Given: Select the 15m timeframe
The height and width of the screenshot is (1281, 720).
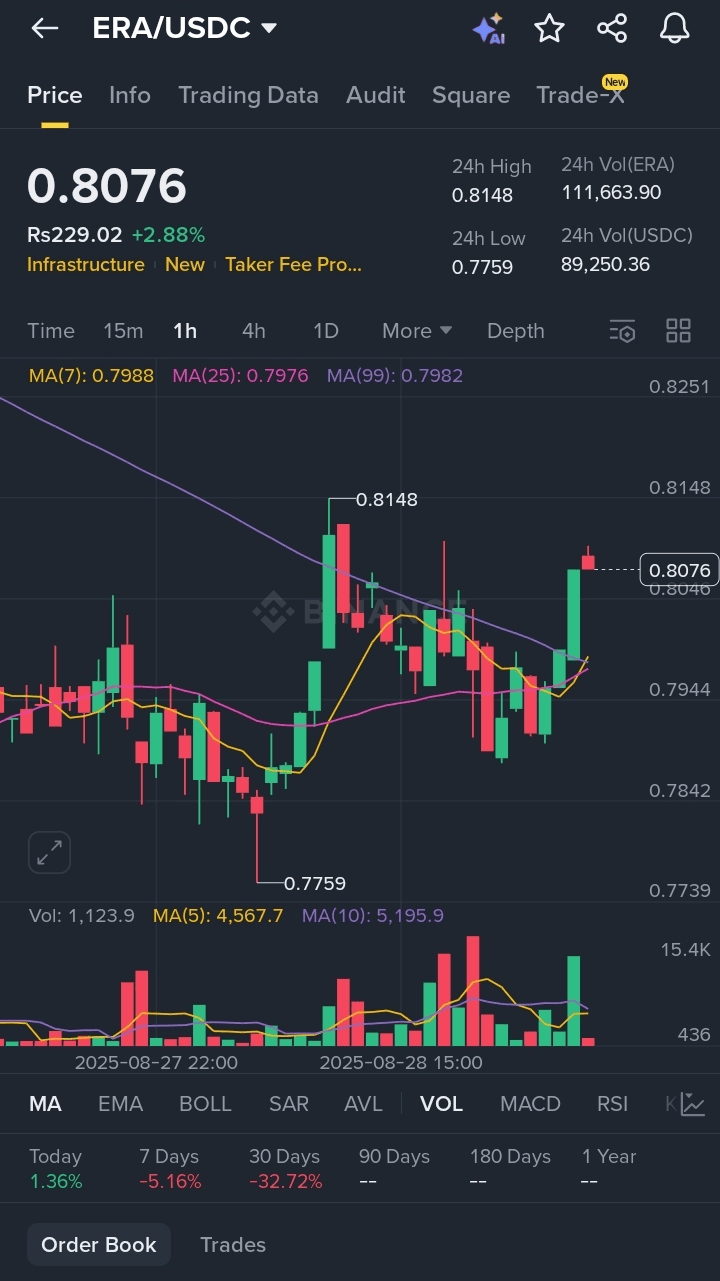Looking at the screenshot, I should (123, 331).
